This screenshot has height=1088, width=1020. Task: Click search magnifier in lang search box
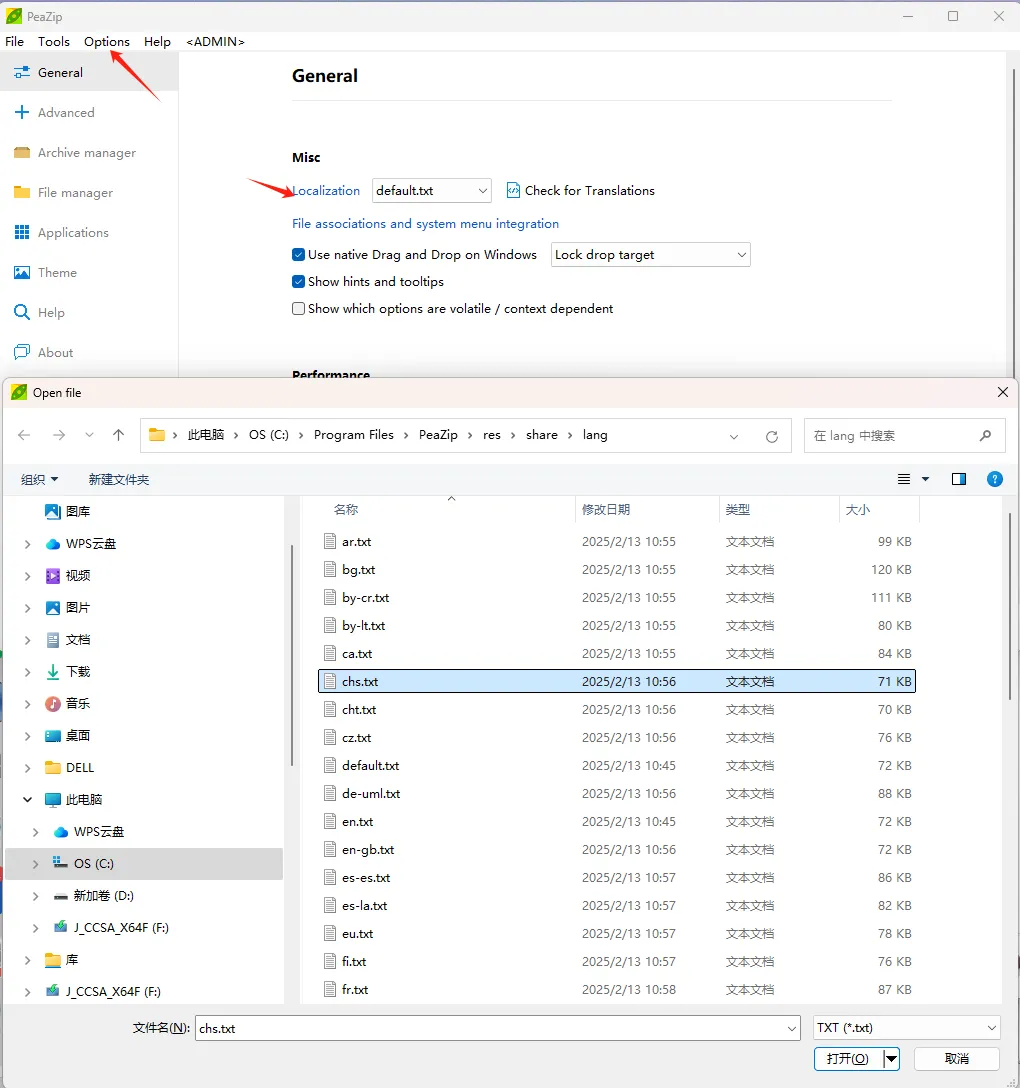click(x=985, y=436)
